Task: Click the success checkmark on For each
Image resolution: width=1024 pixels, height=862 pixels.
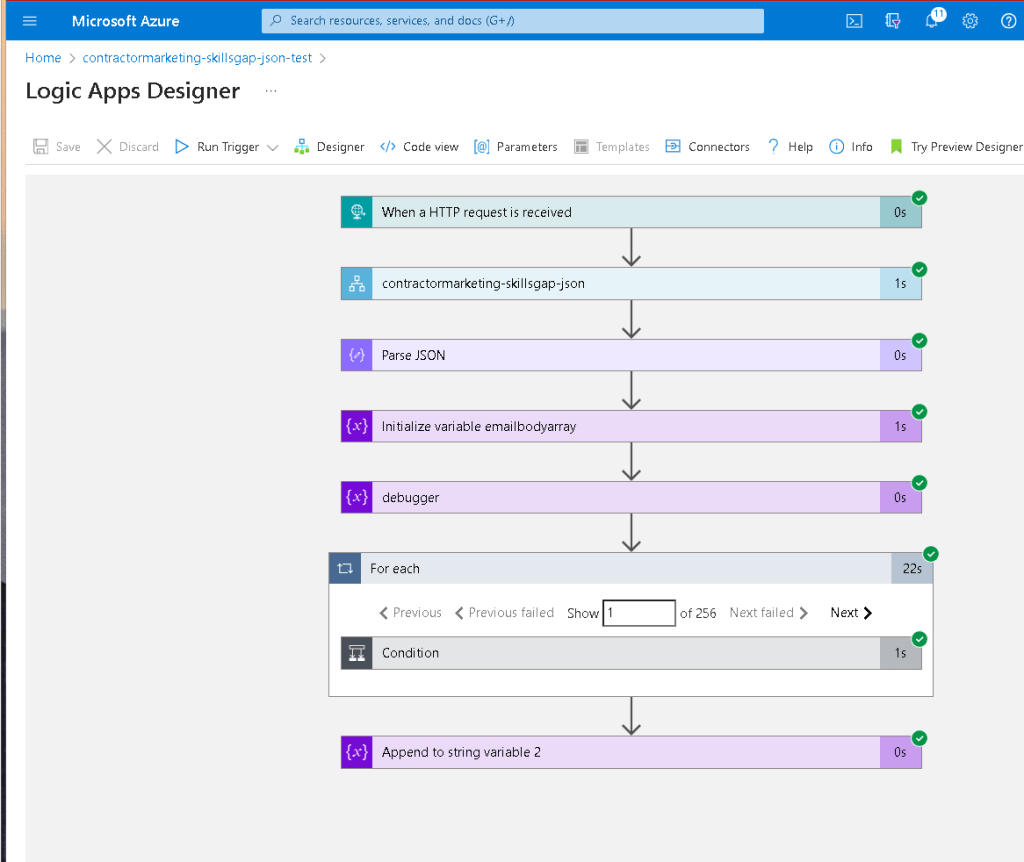Action: (x=931, y=554)
